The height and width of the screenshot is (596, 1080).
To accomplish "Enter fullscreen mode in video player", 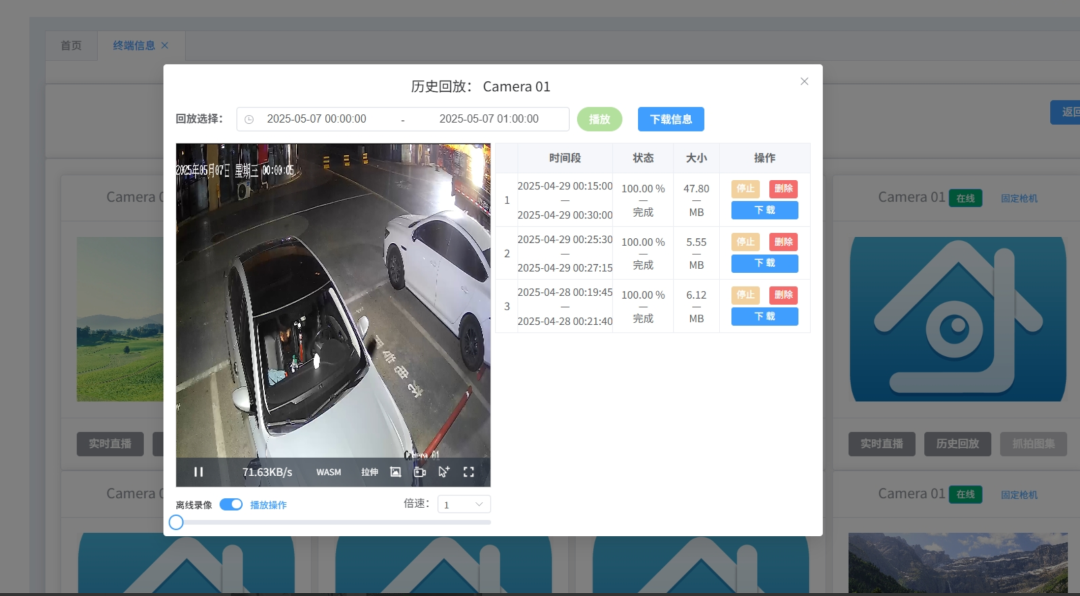I will click(468, 472).
